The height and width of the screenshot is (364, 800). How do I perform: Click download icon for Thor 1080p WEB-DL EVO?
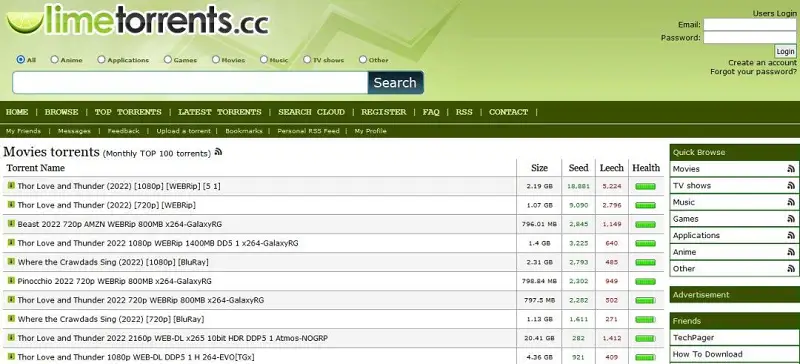click(x=11, y=356)
